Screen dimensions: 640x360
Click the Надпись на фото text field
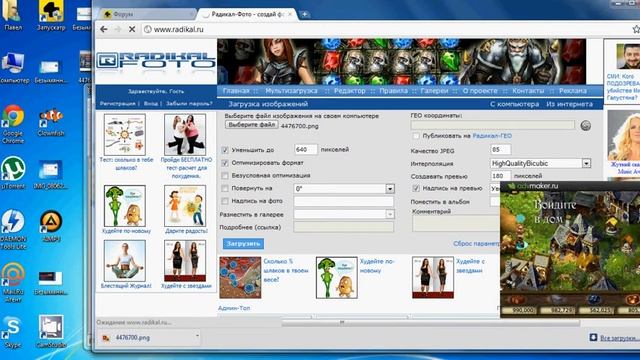tap(344, 201)
